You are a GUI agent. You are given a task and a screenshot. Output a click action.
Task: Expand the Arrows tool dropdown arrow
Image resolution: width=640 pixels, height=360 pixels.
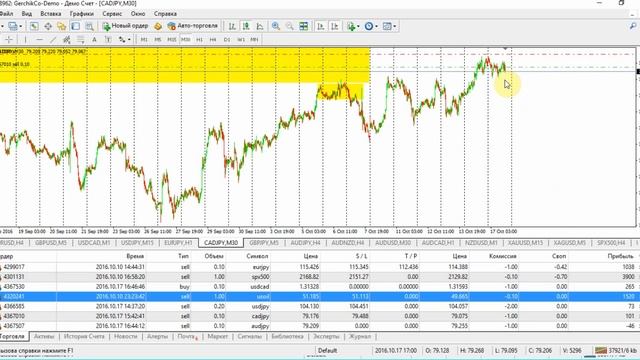[129, 40]
